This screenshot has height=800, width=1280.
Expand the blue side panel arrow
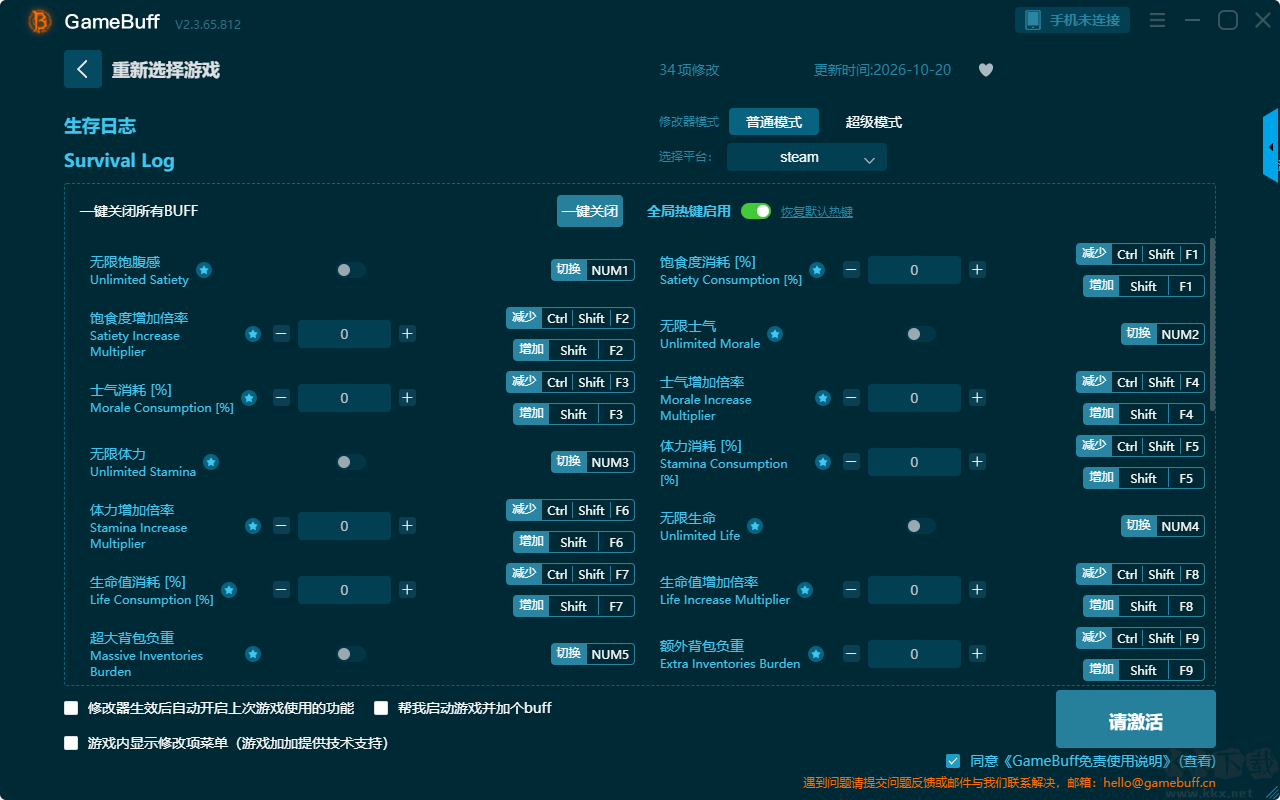tap(1271, 146)
